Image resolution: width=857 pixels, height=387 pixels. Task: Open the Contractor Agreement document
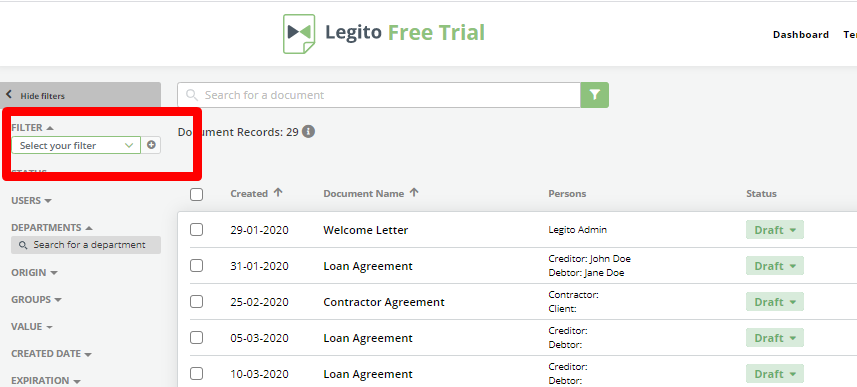tap(384, 302)
